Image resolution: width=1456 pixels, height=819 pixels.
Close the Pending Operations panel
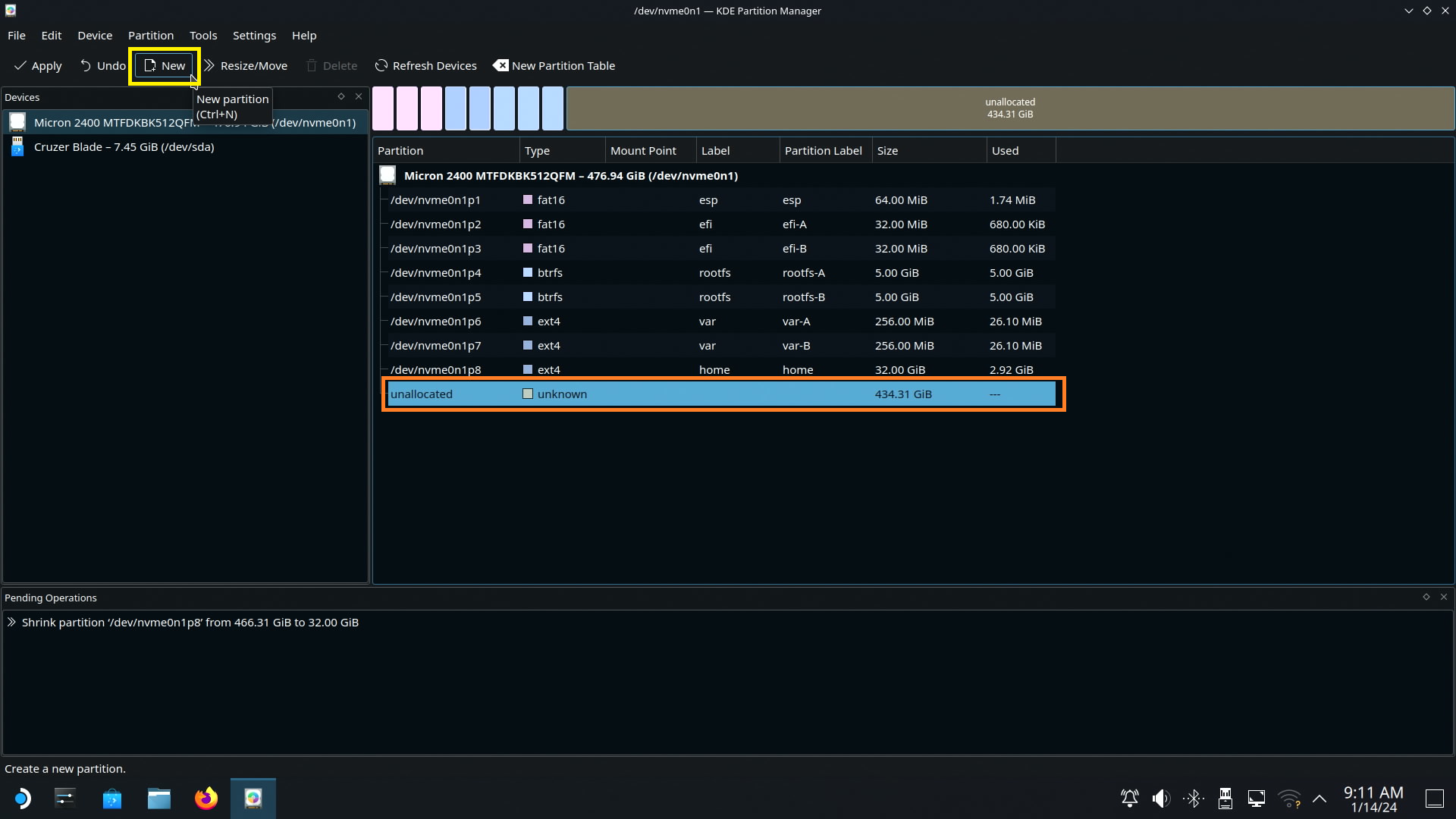tap(1444, 598)
